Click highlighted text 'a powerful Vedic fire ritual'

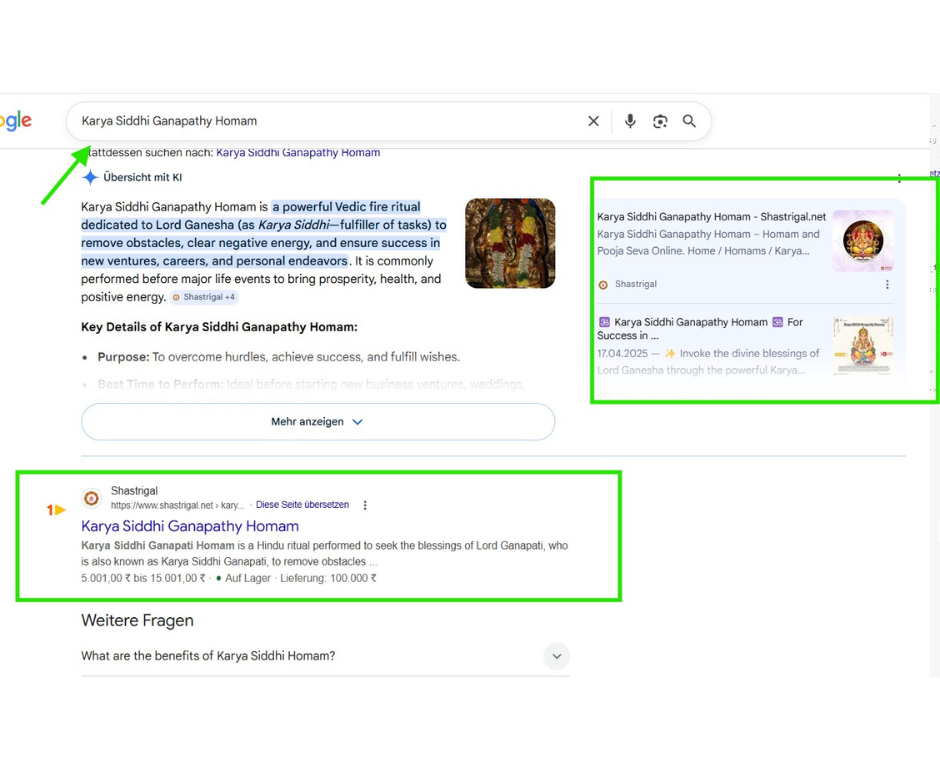coord(347,207)
